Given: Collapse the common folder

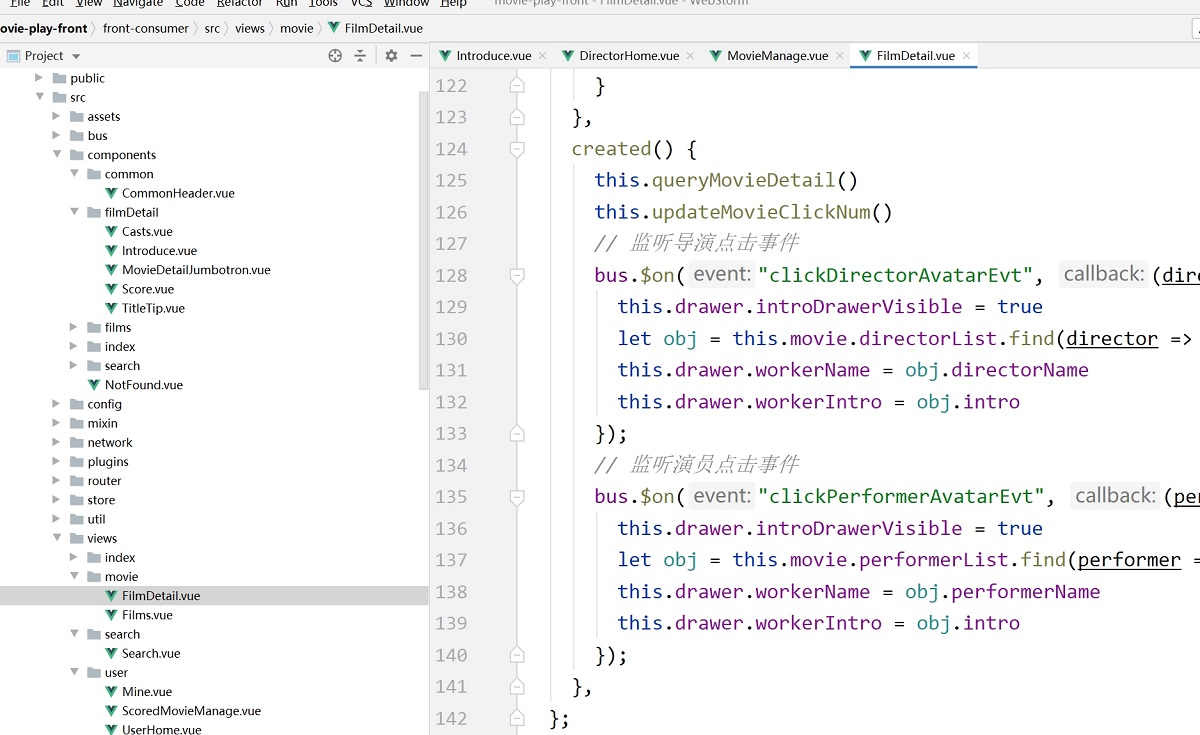Looking at the screenshot, I should click(x=74, y=174).
